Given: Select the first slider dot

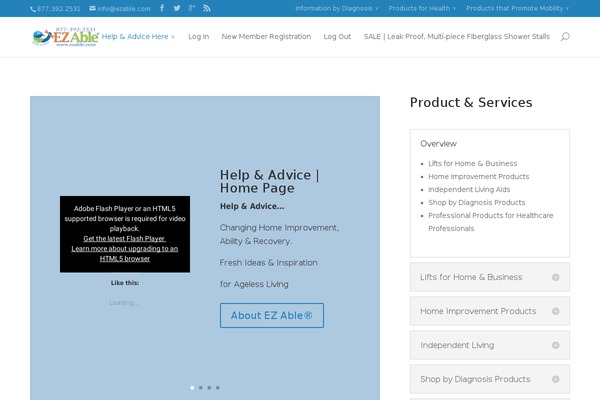Looking at the screenshot, I should coord(192,388).
